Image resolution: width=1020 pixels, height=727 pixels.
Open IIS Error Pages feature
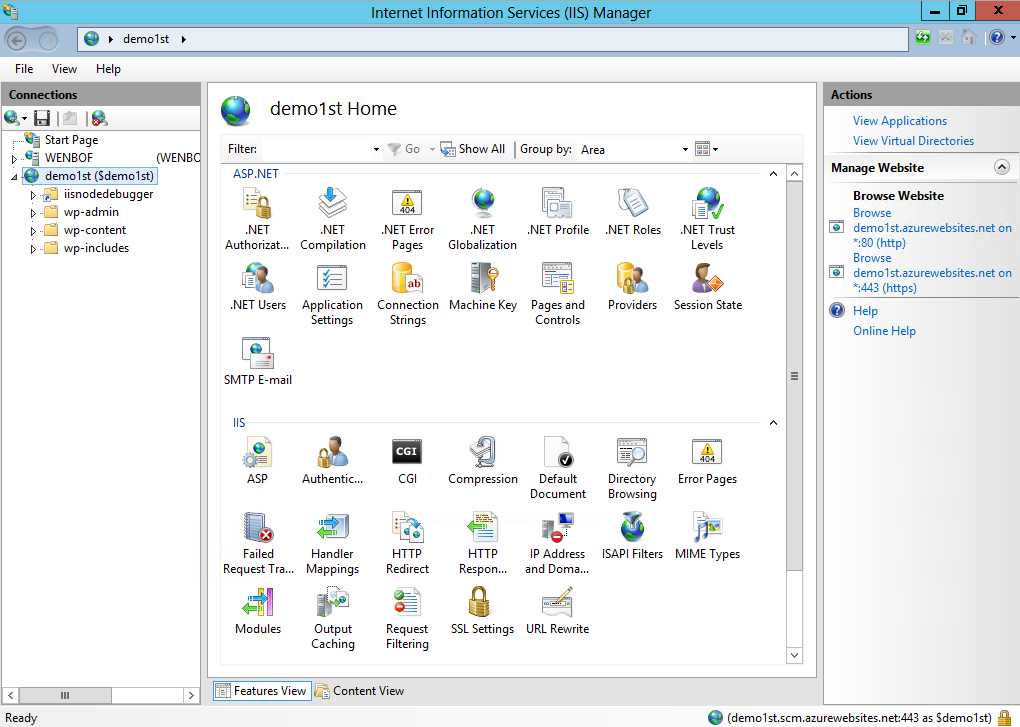(x=707, y=460)
